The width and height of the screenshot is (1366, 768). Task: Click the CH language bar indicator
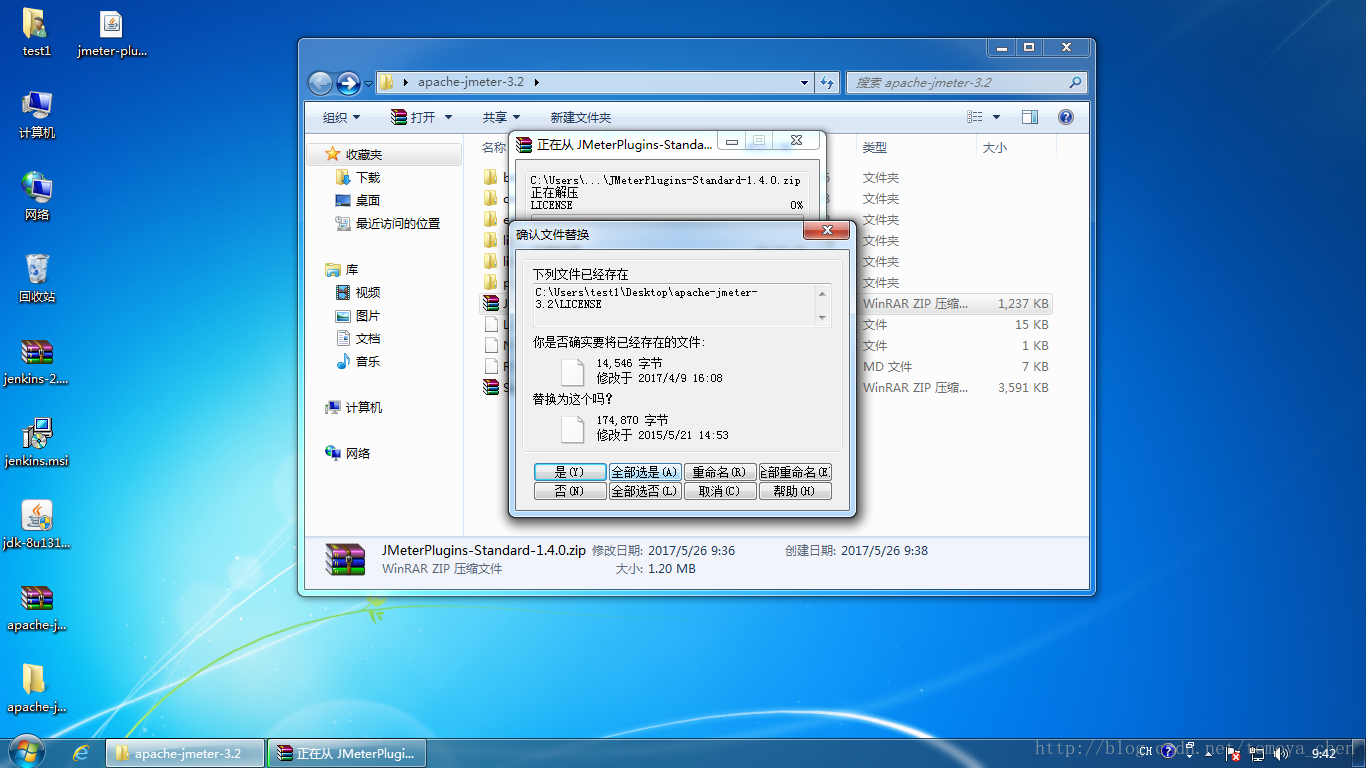pyautogui.click(x=1145, y=753)
